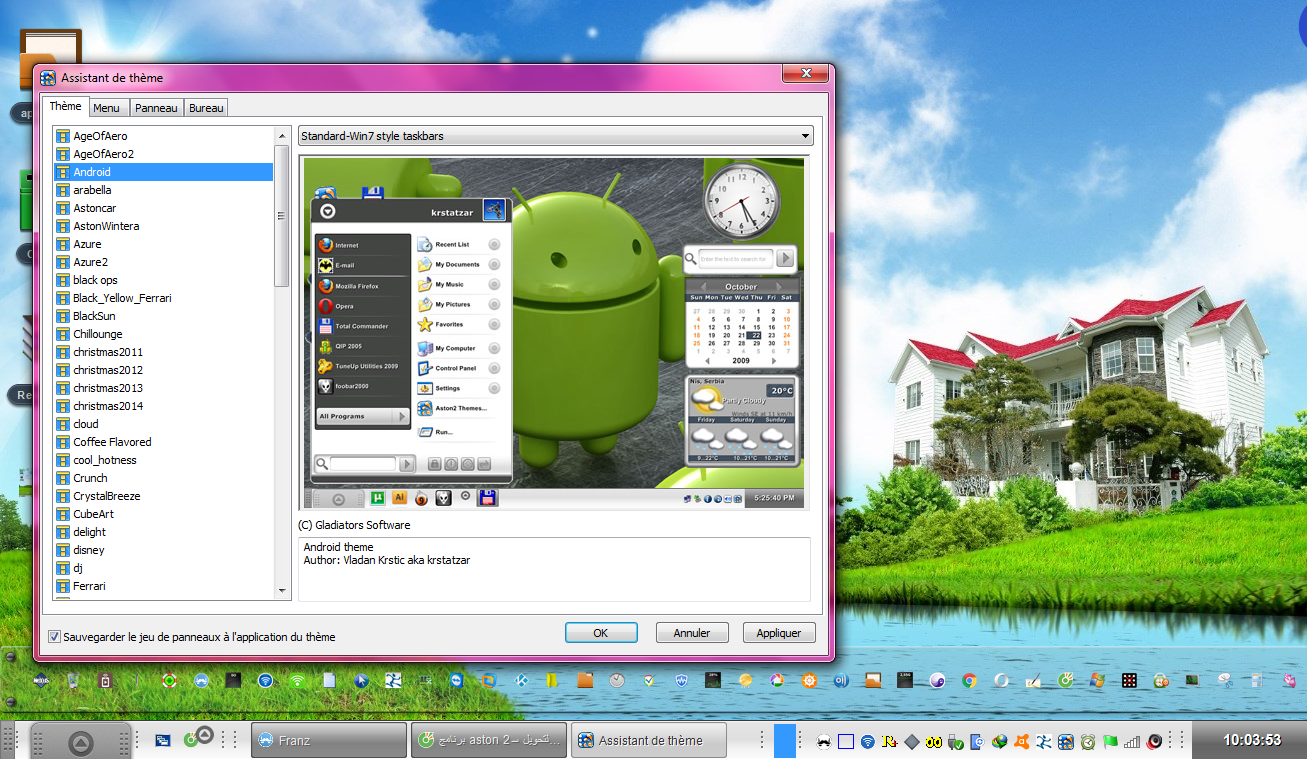The height and width of the screenshot is (759, 1307).
Task: Click Assistant de thème taskbar button
Action: tap(649, 741)
